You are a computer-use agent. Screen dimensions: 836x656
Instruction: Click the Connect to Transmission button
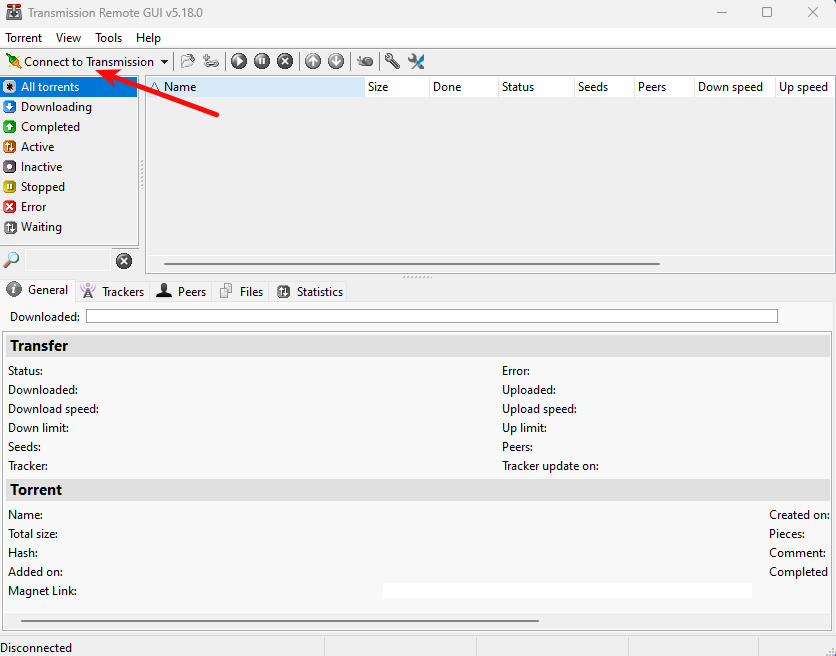point(81,62)
